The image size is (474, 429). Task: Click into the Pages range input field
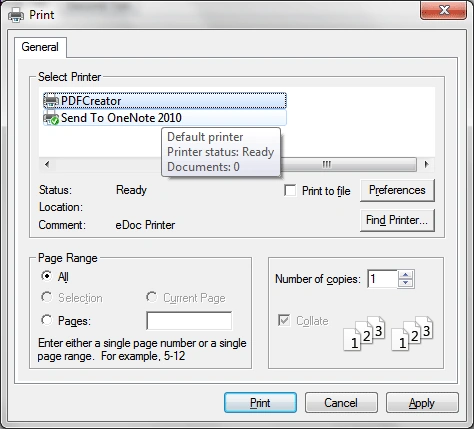coord(189,321)
